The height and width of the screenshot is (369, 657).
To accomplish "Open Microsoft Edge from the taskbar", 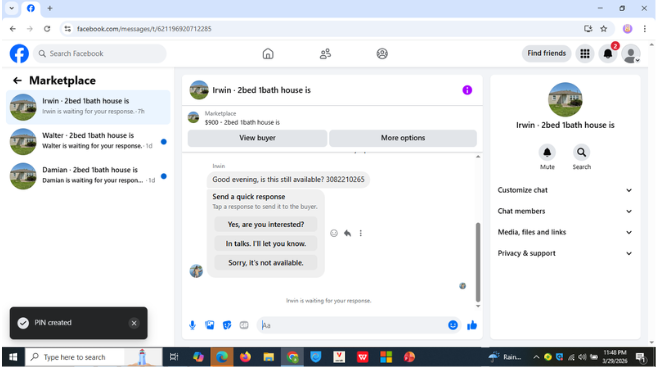I will pyautogui.click(x=222, y=357).
